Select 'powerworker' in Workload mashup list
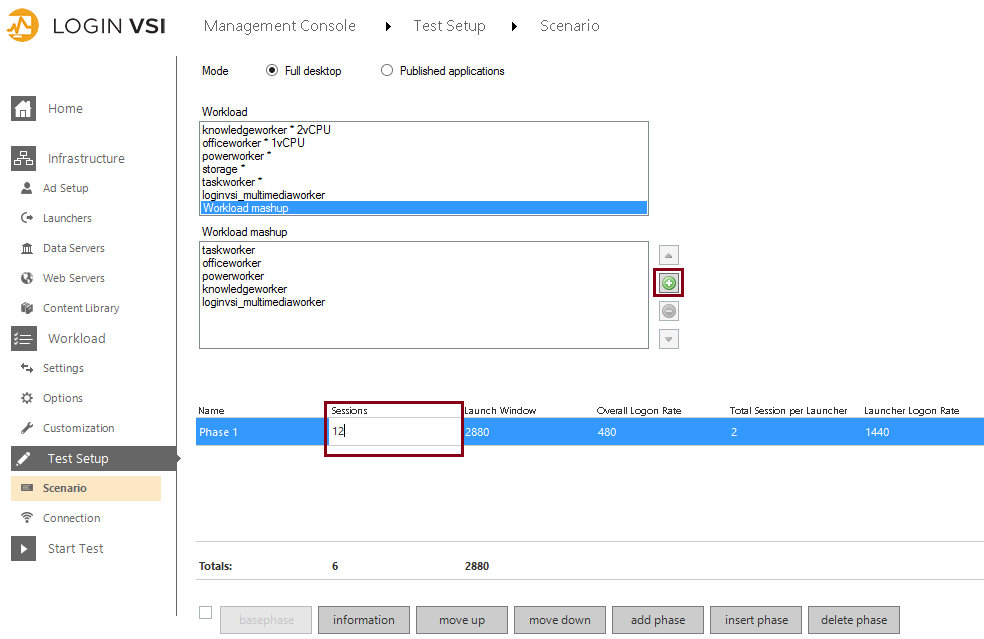This screenshot has width=984, height=639. 424,276
